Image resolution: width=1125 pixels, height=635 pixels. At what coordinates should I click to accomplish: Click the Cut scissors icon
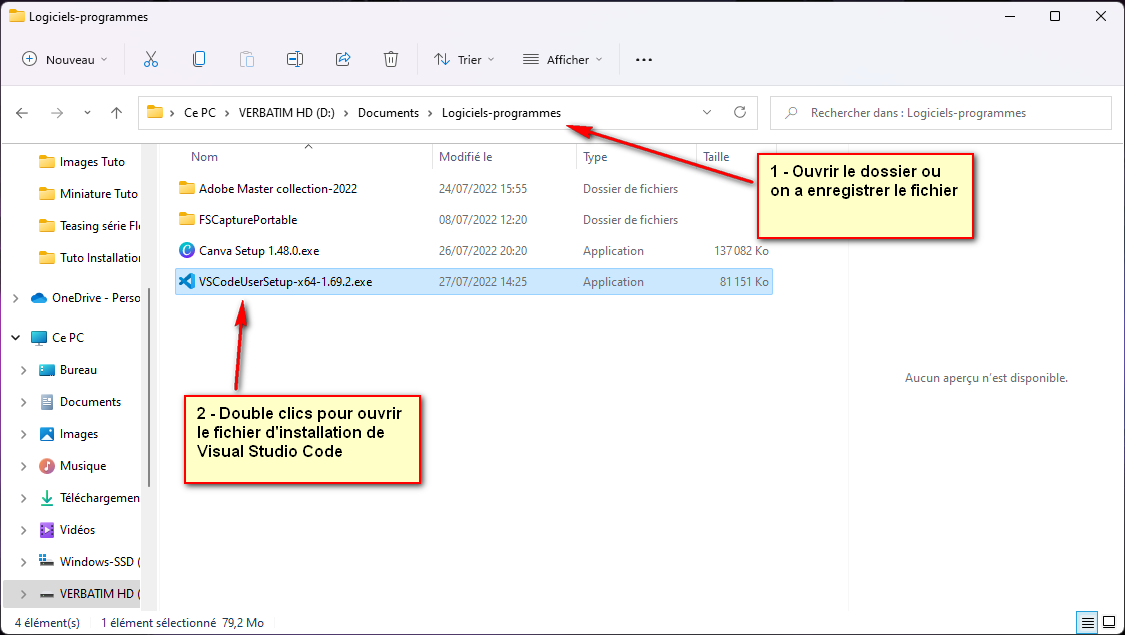tap(151, 60)
